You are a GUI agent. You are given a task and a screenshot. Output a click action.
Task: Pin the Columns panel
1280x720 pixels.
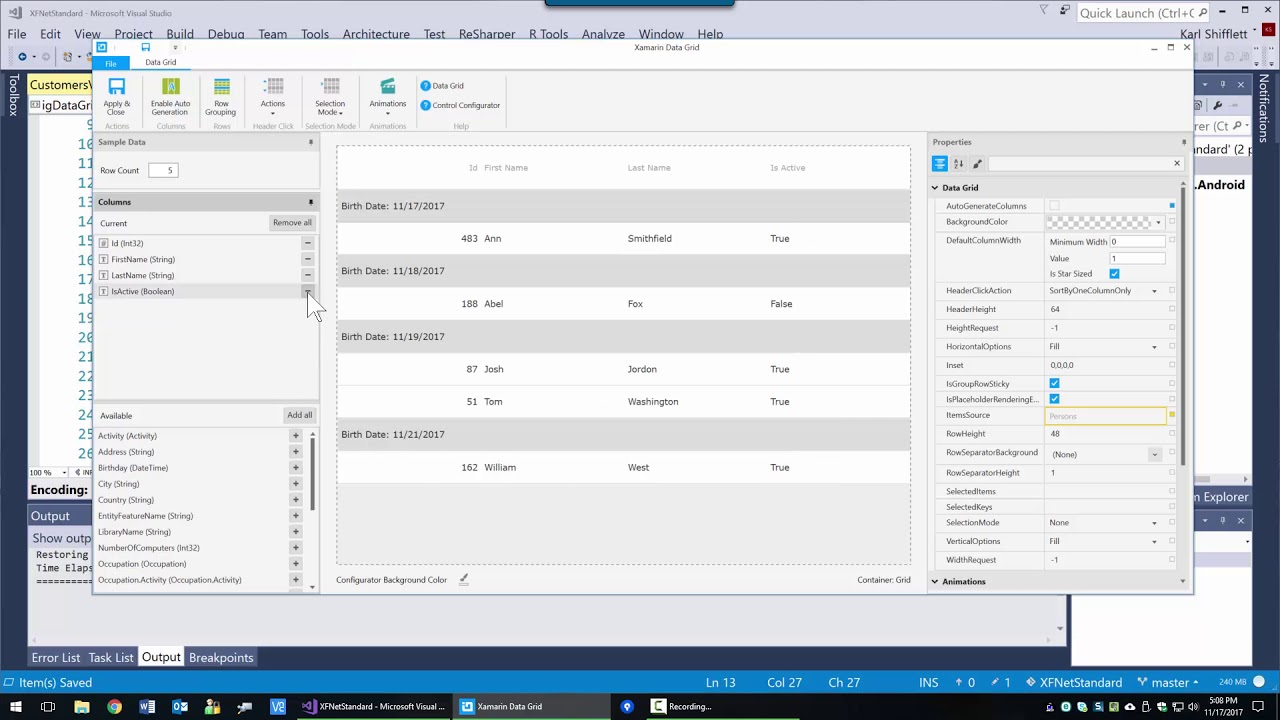coord(310,202)
